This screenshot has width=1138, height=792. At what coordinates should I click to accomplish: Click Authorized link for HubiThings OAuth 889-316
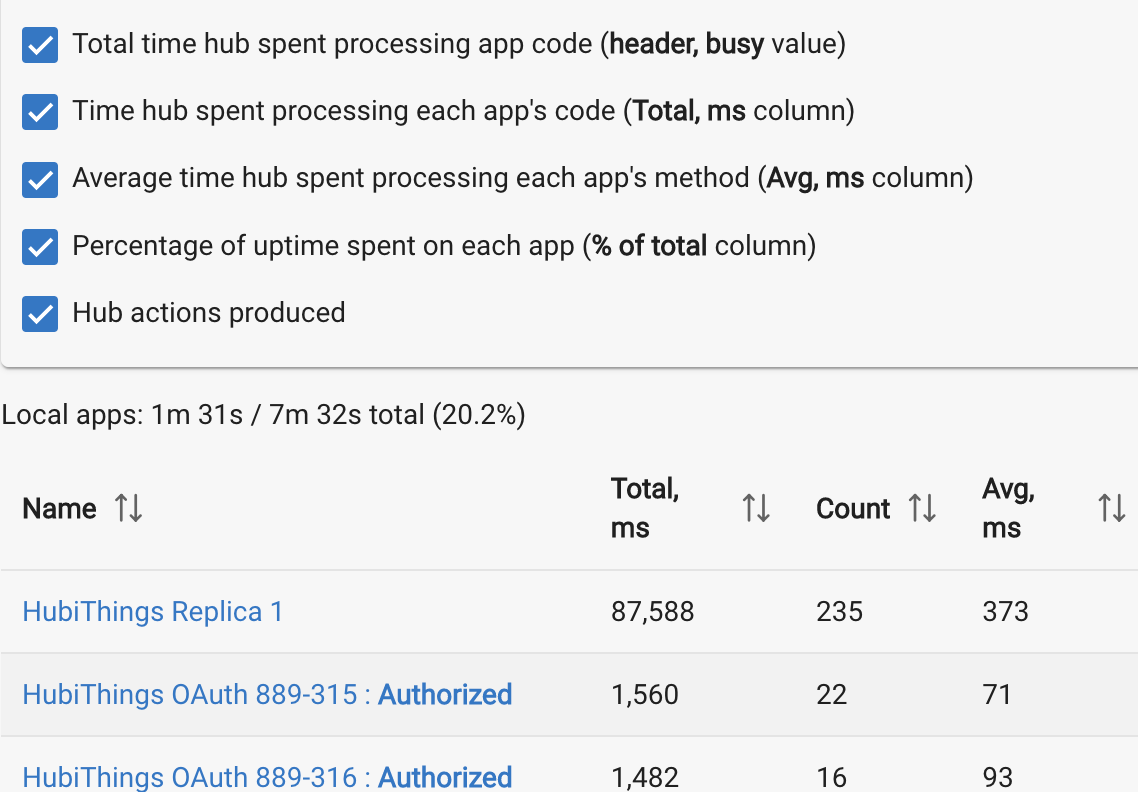click(444, 777)
